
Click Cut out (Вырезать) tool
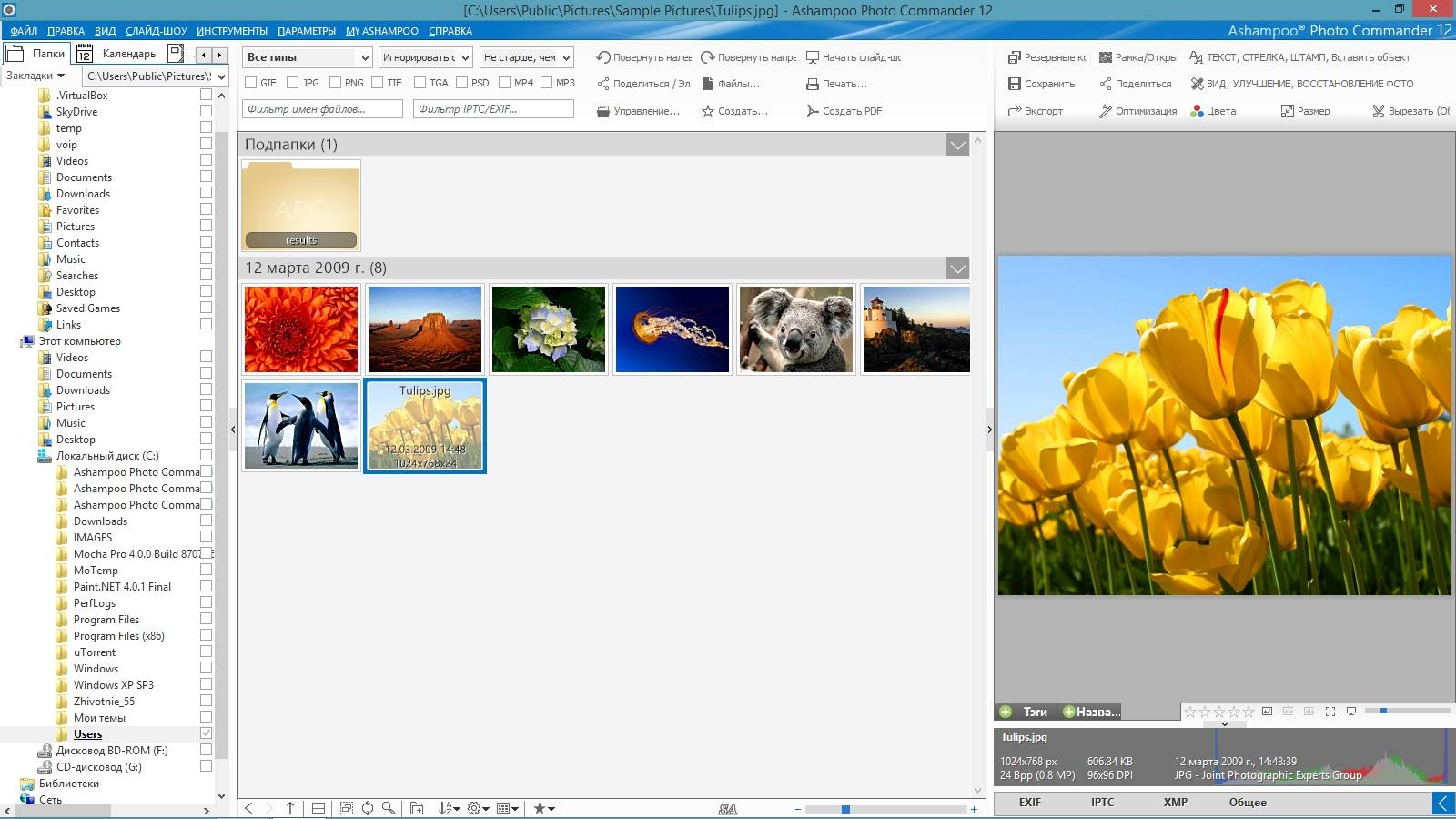1410,111
